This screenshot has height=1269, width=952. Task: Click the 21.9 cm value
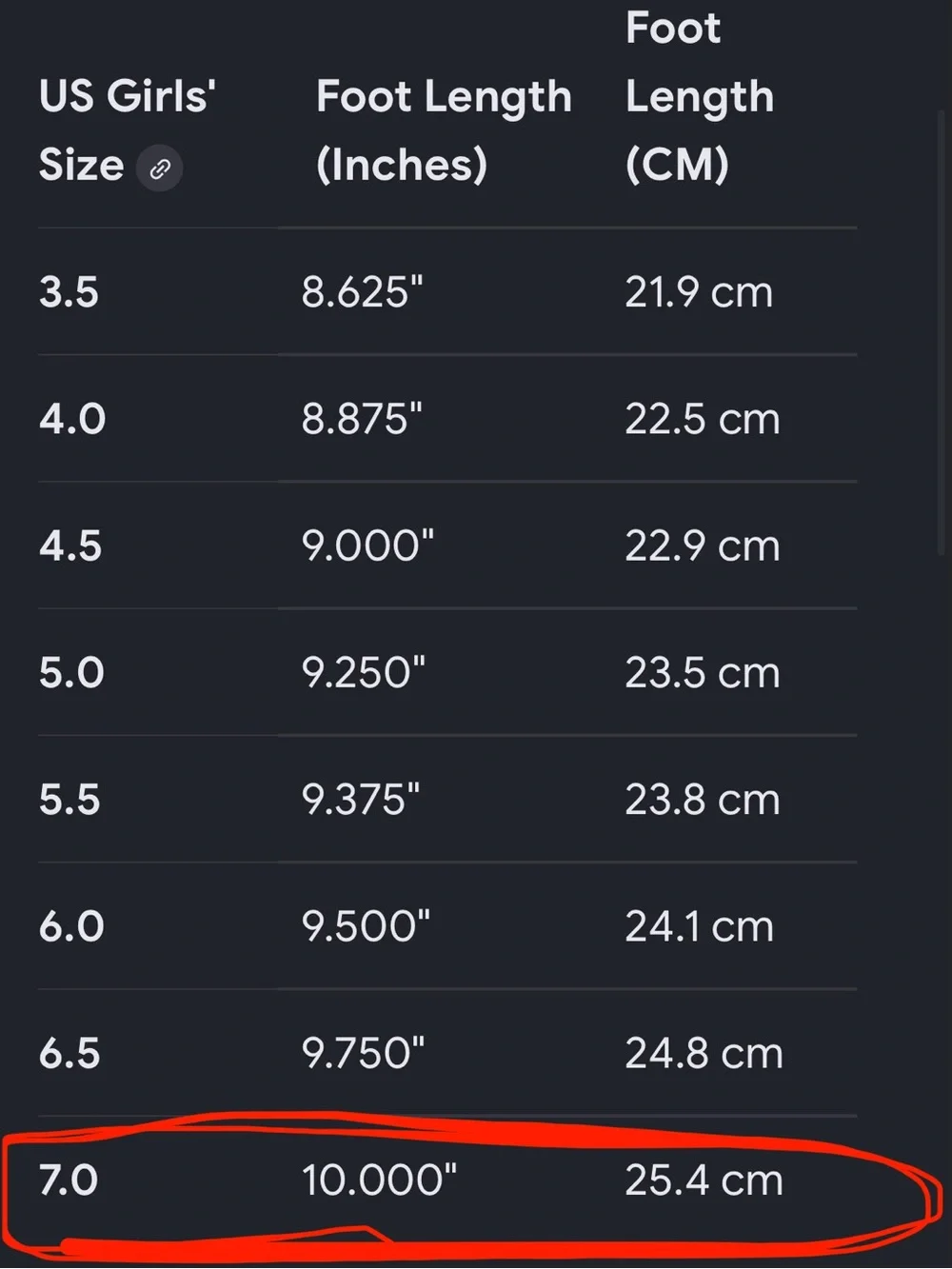tap(699, 292)
